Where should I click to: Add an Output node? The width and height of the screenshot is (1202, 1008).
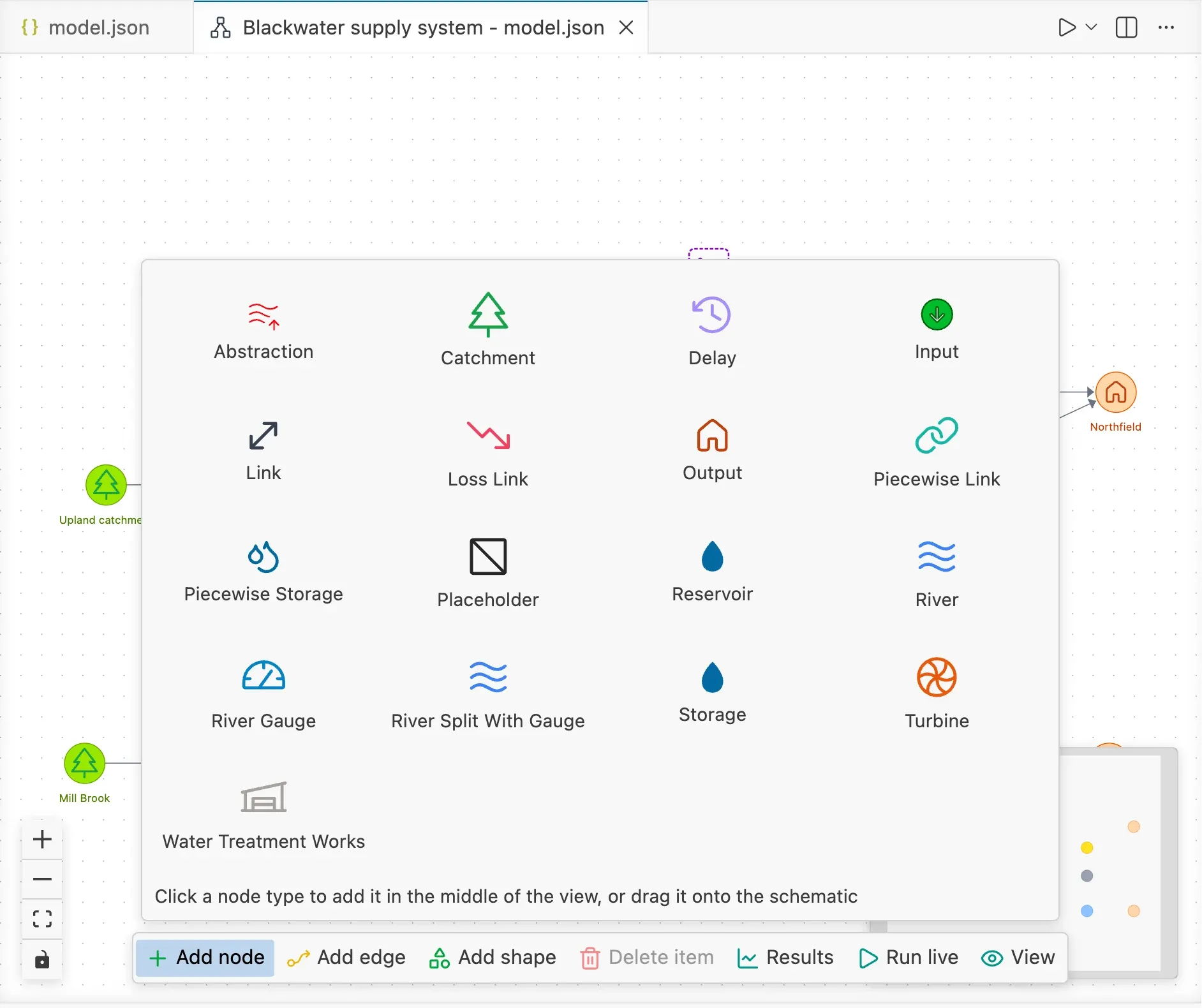(712, 452)
